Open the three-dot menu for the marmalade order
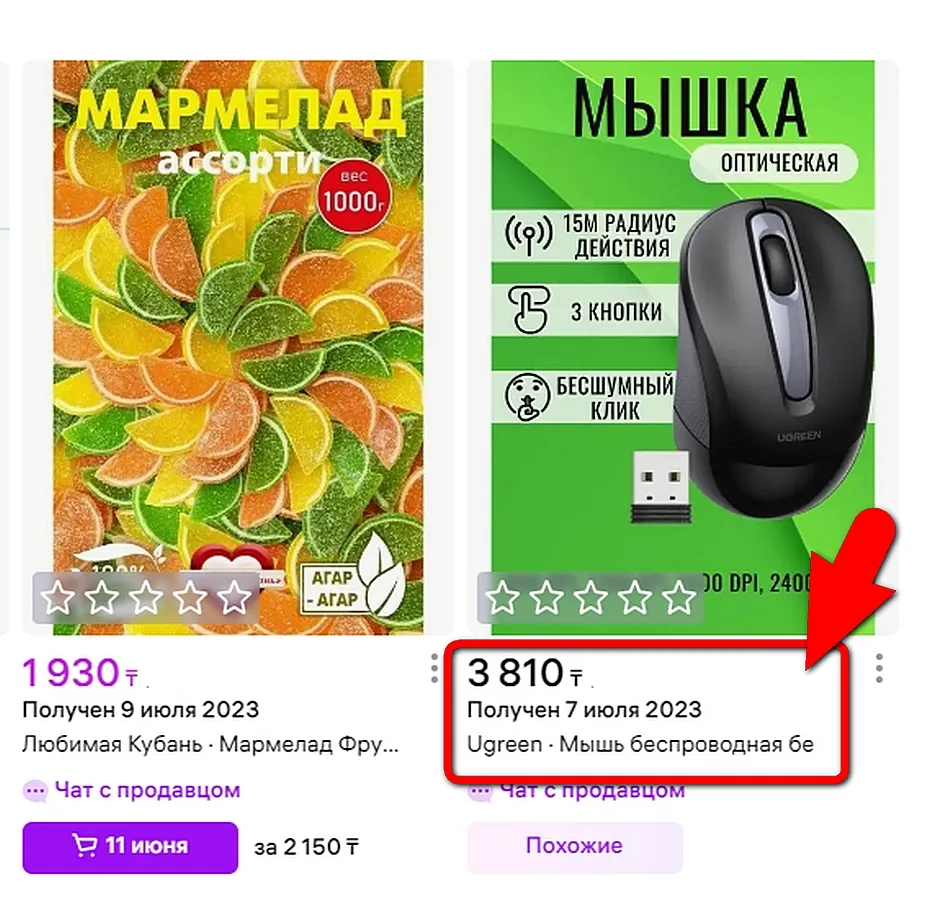 coord(434,667)
